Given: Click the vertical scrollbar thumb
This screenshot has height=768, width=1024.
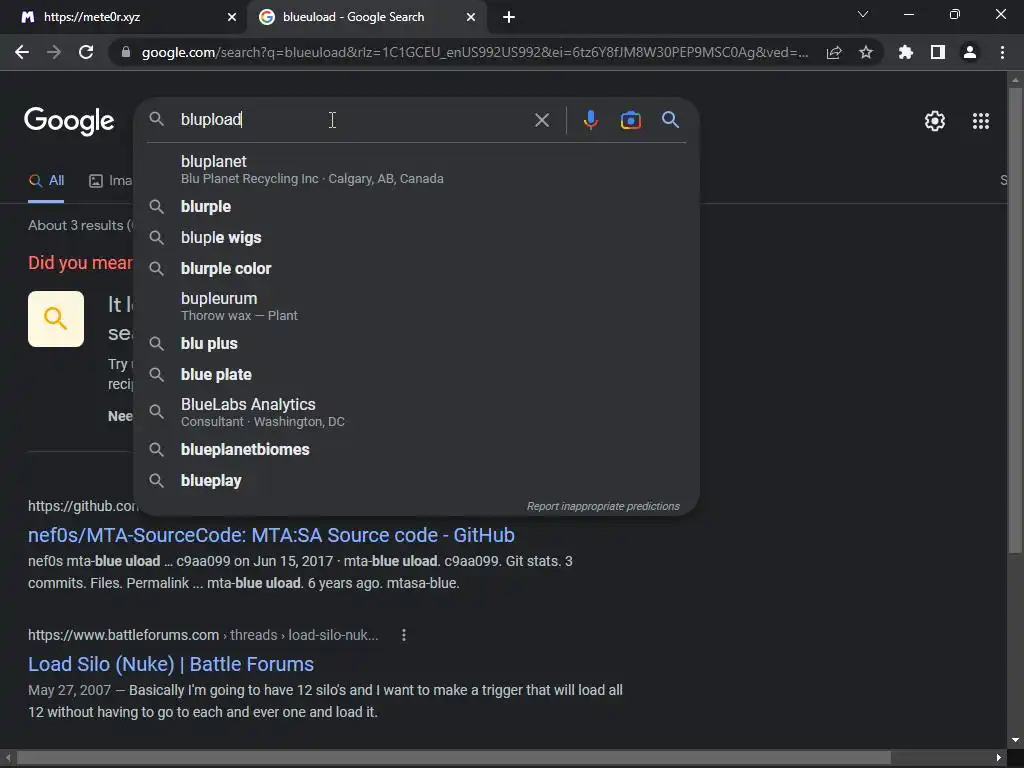Looking at the screenshot, I should (1015, 320).
